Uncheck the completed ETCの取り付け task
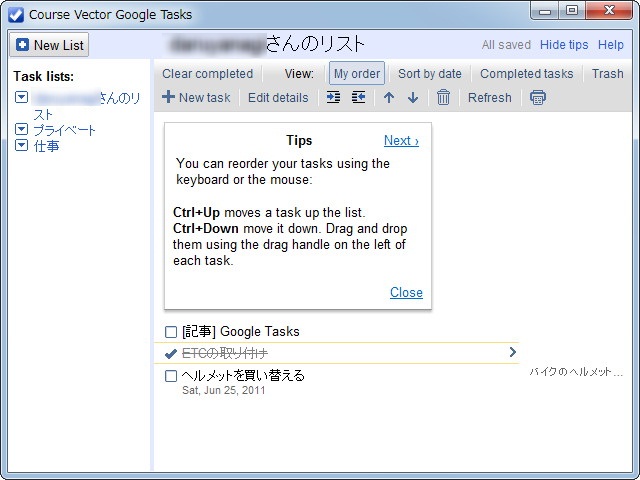Viewport: 640px width, 480px height. click(x=171, y=353)
